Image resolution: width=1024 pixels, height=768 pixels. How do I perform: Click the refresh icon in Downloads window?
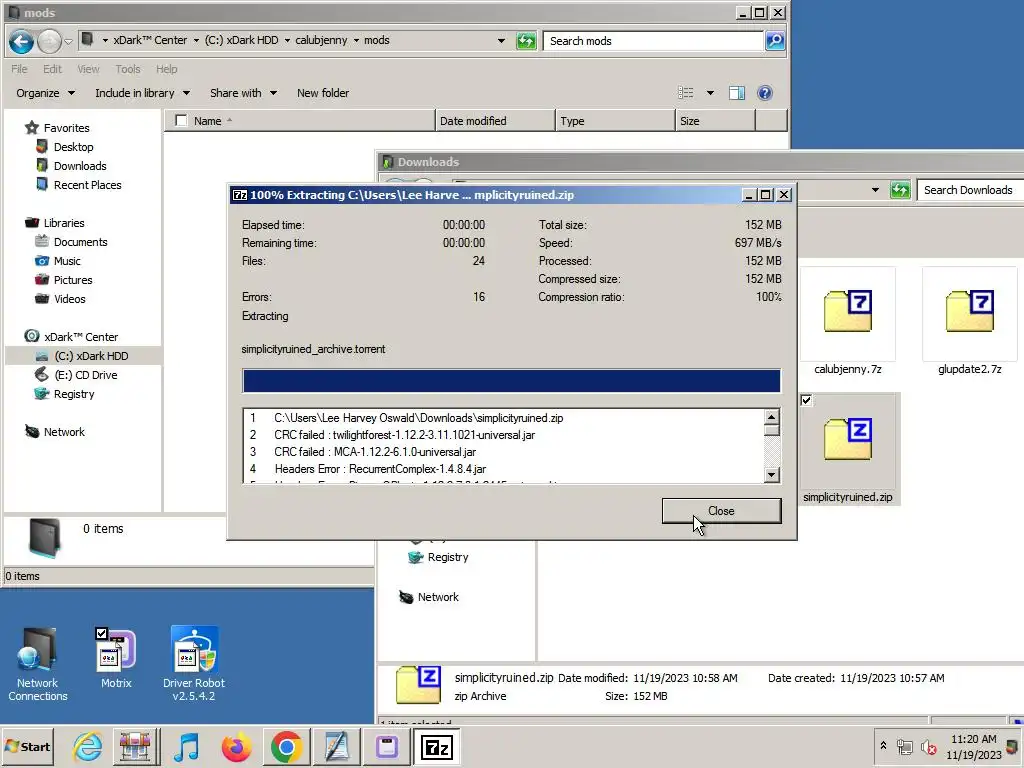tap(900, 190)
